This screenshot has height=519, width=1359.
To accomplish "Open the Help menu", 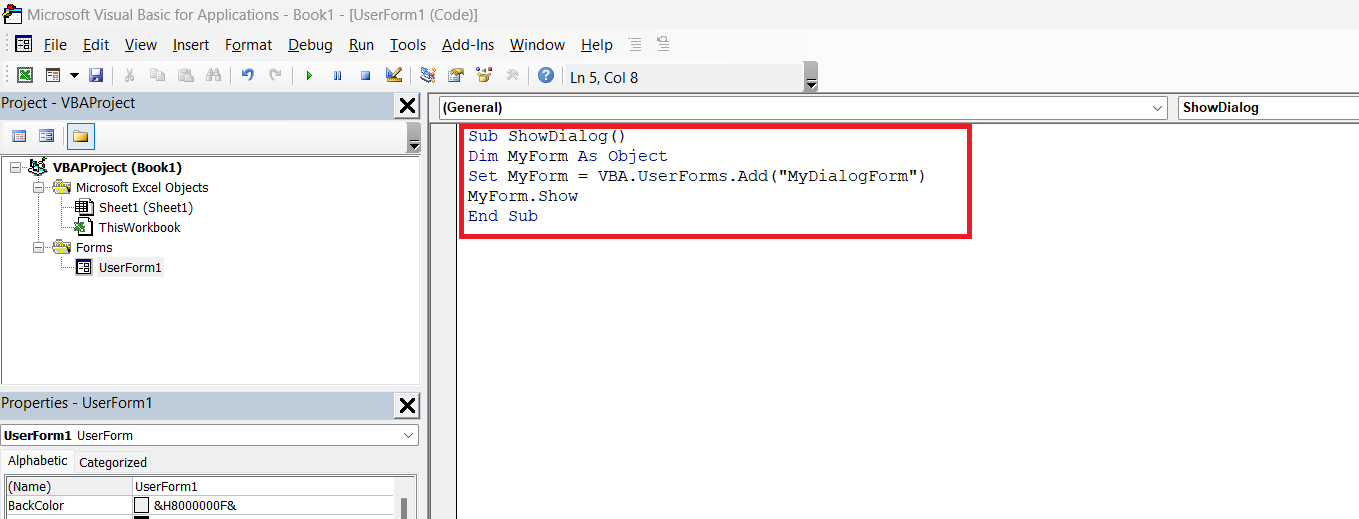I will (x=597, y=45).
